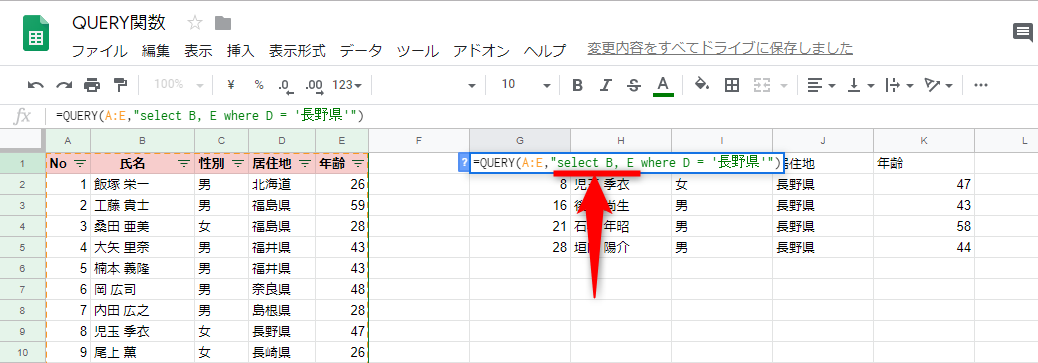
Task: Click the cell containing 島根県
Action: pyautogui.click(x=282, y=311)
